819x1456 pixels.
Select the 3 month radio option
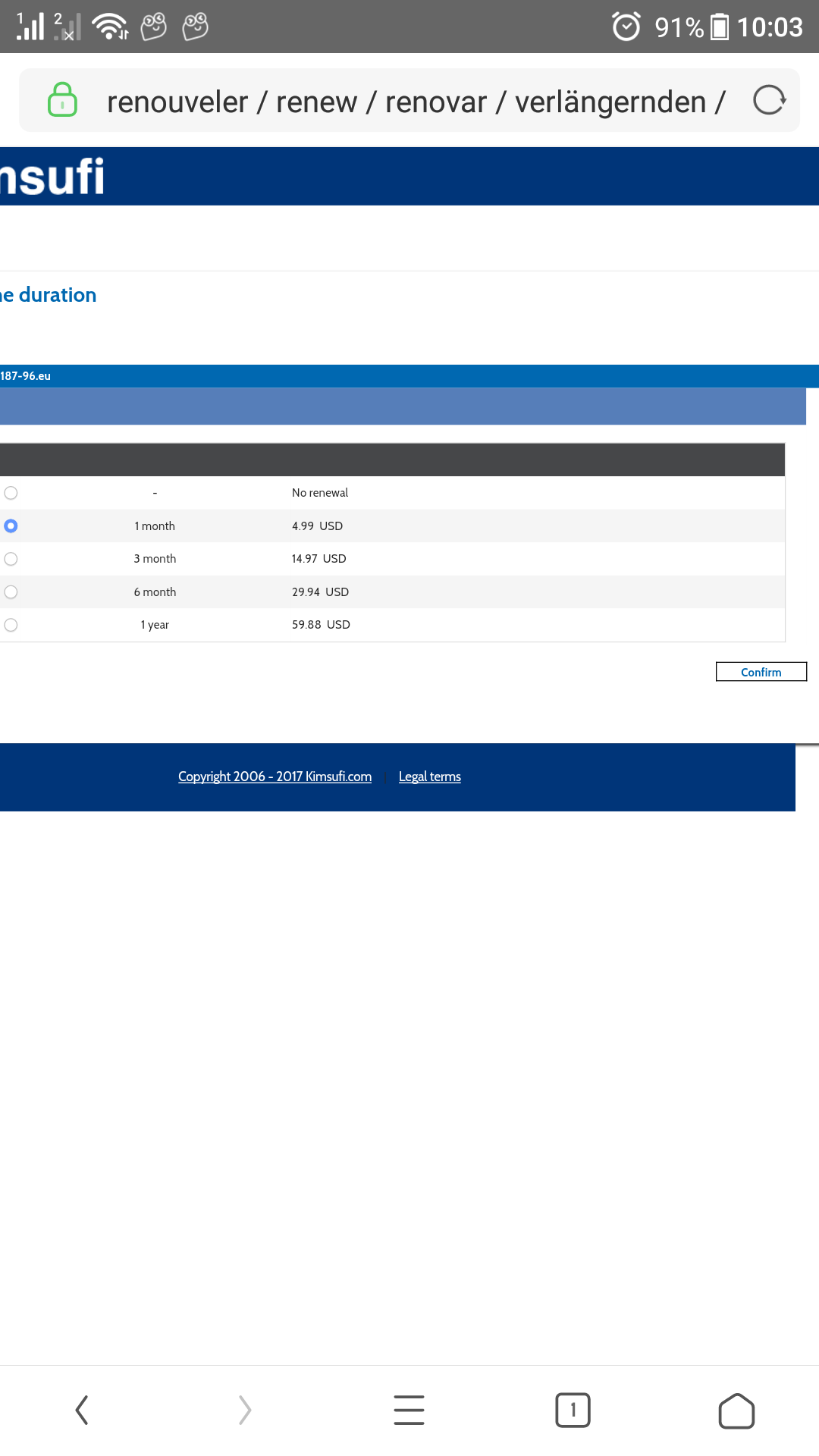coord(11,559)
